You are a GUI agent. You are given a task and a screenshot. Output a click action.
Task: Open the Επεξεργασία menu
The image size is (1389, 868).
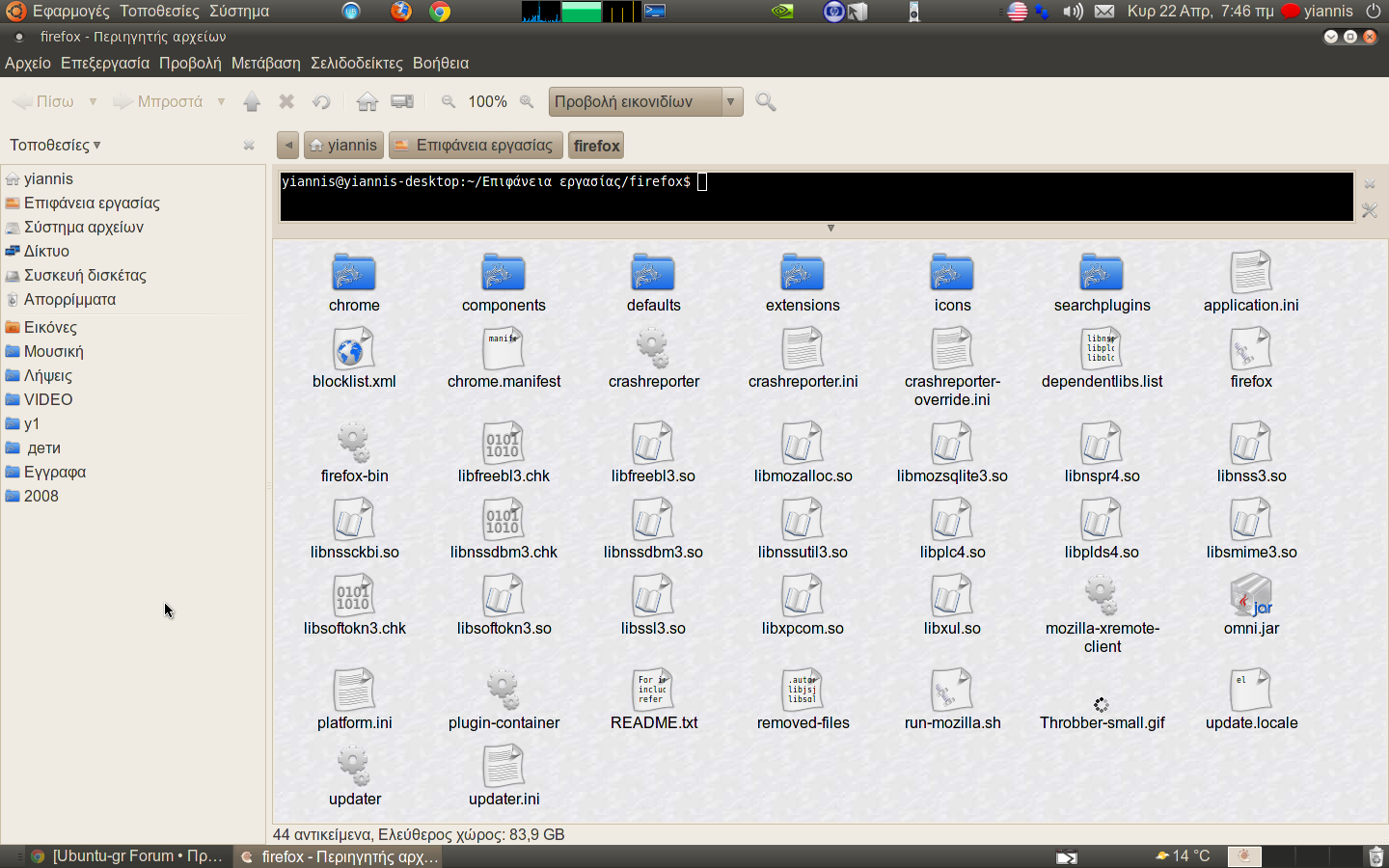pos(105,63)
